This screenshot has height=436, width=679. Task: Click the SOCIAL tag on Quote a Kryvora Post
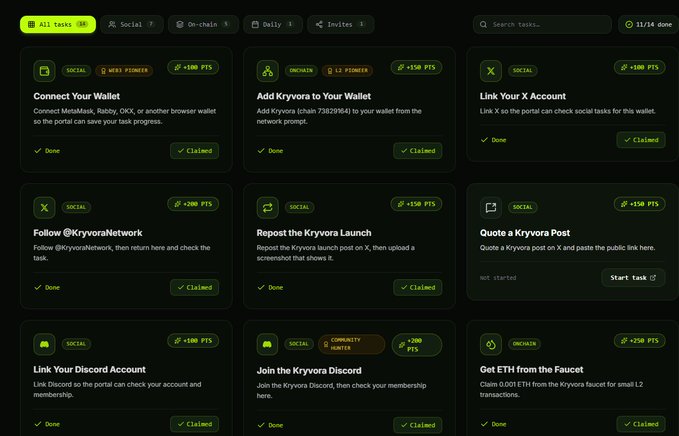tap(523, 207)
